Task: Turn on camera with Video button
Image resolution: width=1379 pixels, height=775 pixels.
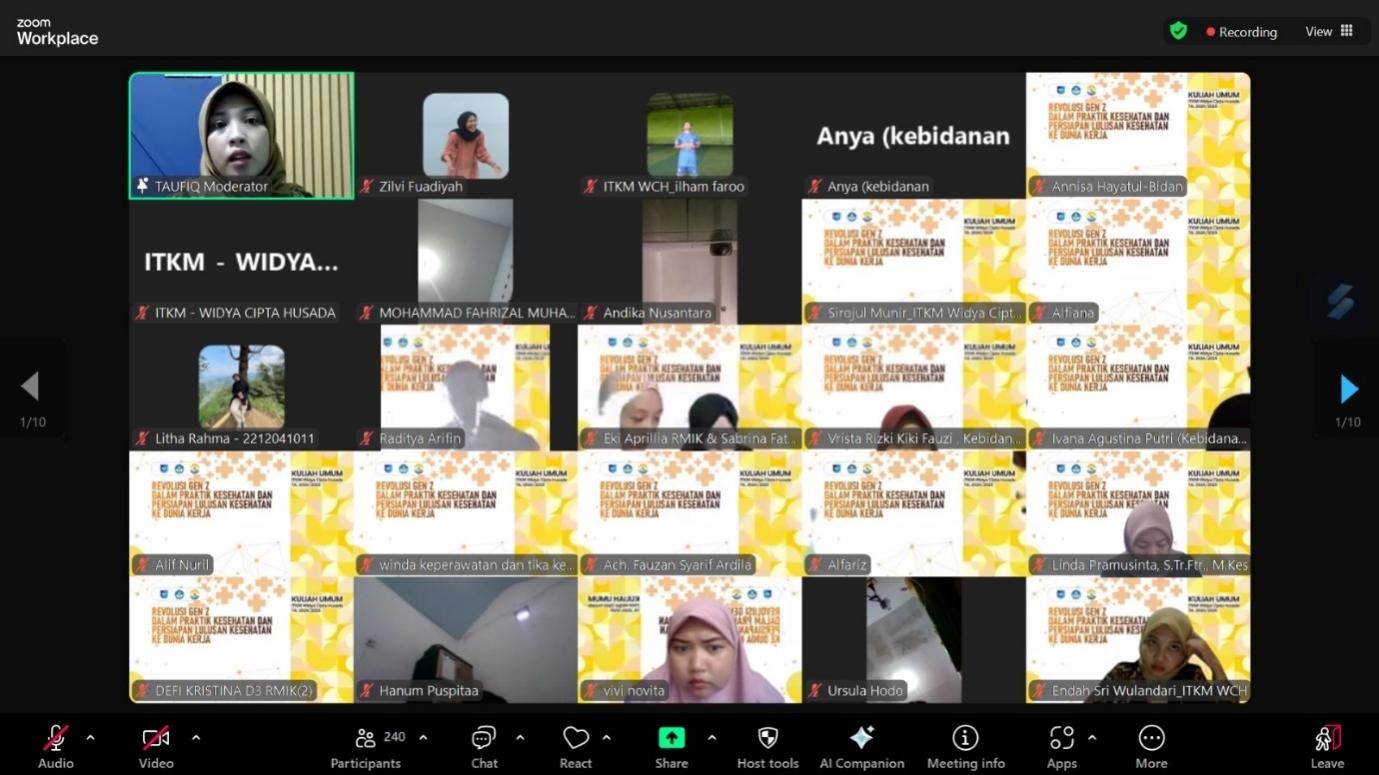Action: click(x=155, y=746)
